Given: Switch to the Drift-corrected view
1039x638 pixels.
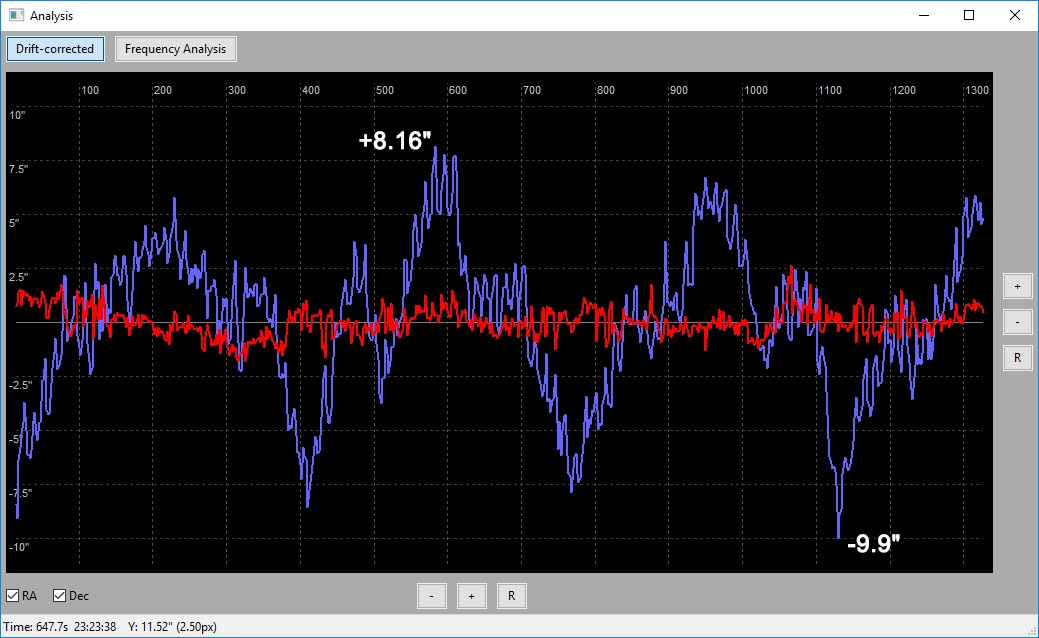Looking at the screenshot, I should coord(55,49).
